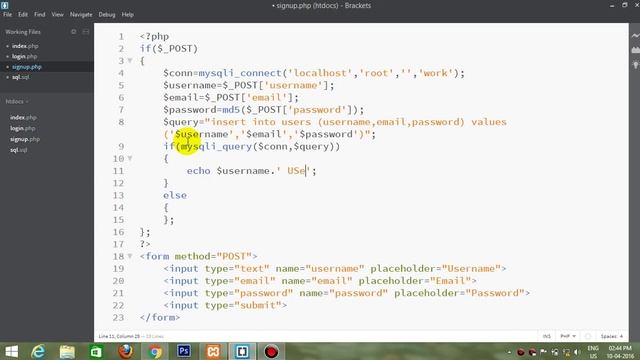Open Live Preview lightning icon
The image size is (640, 360).
tap(635, 36)
